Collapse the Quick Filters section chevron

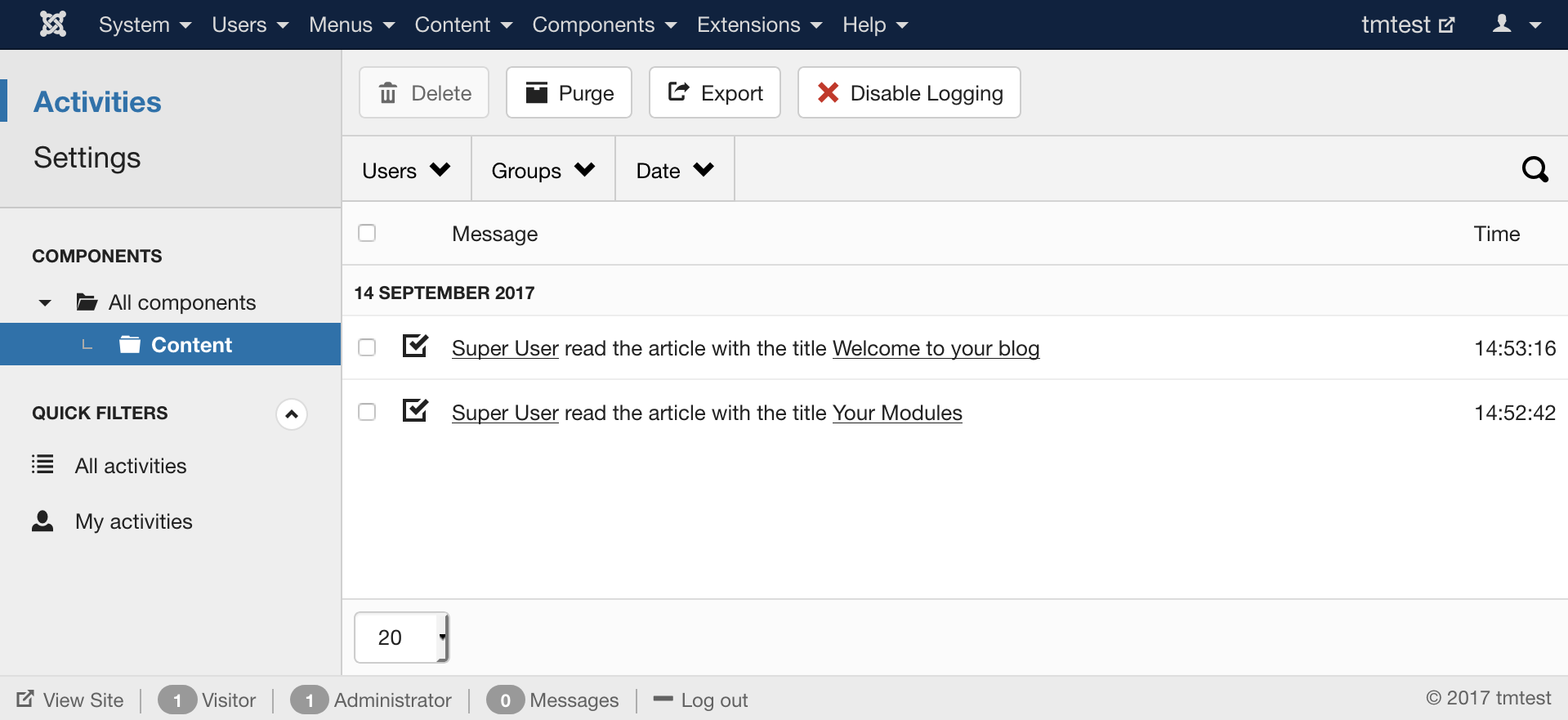(292, 414)
